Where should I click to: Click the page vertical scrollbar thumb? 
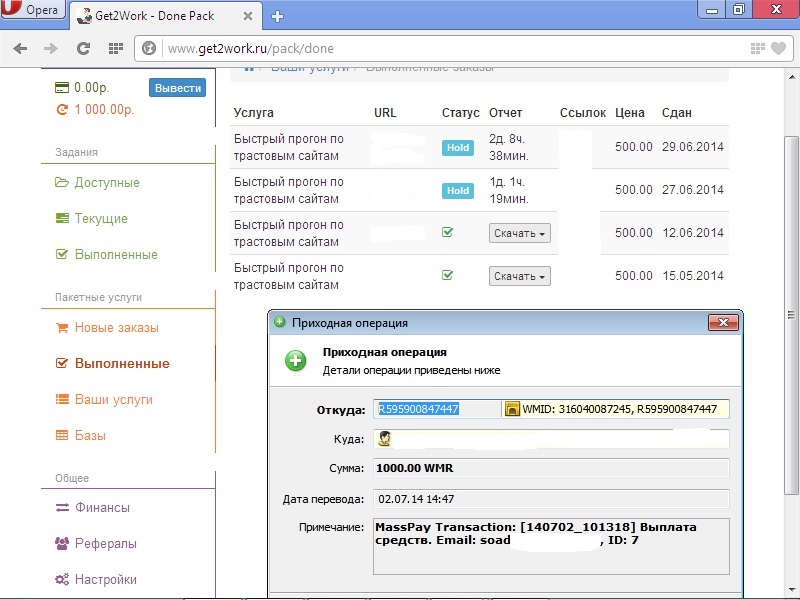(x=791, y=315)
